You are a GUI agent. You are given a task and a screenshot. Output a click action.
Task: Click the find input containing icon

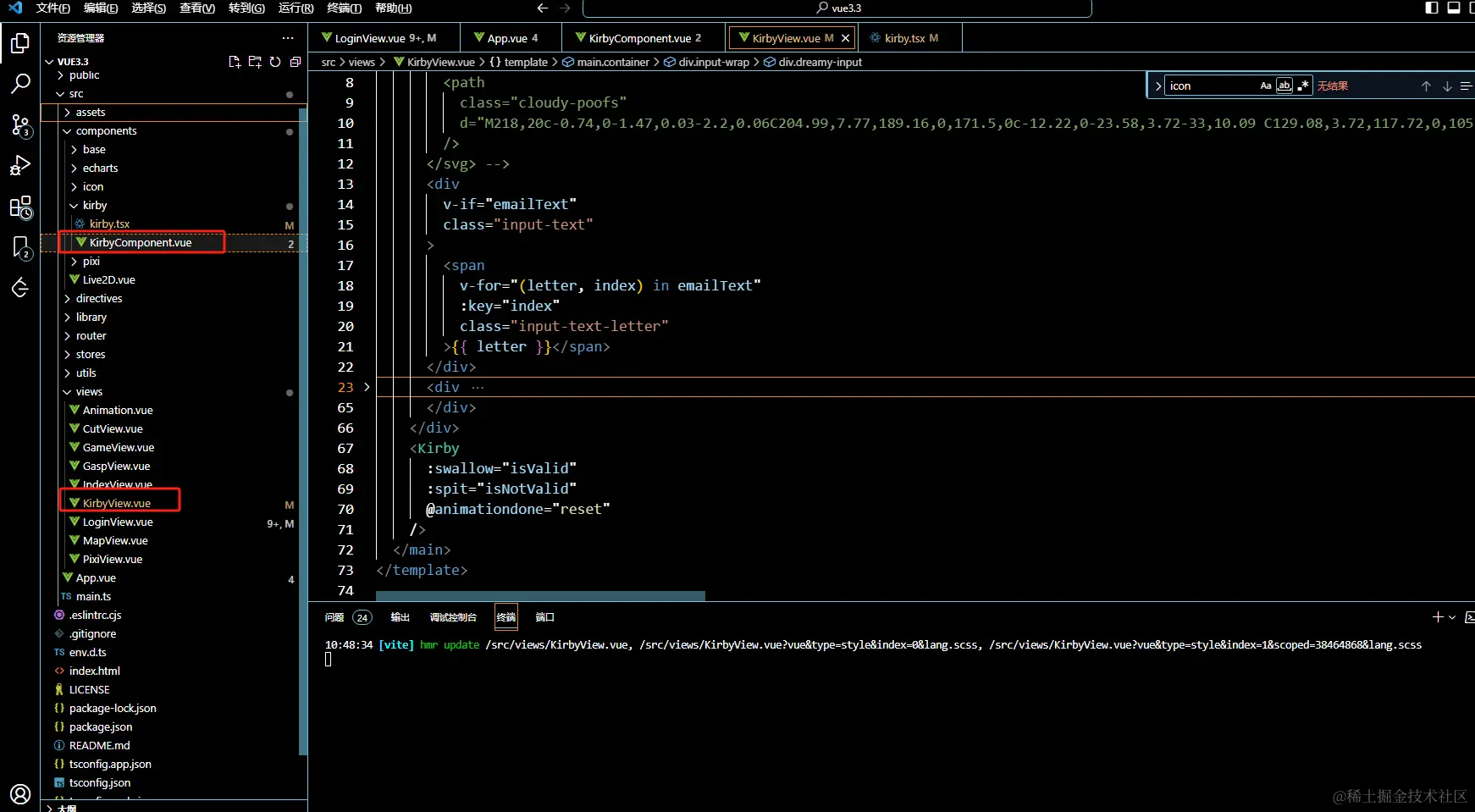[1211, 86]
